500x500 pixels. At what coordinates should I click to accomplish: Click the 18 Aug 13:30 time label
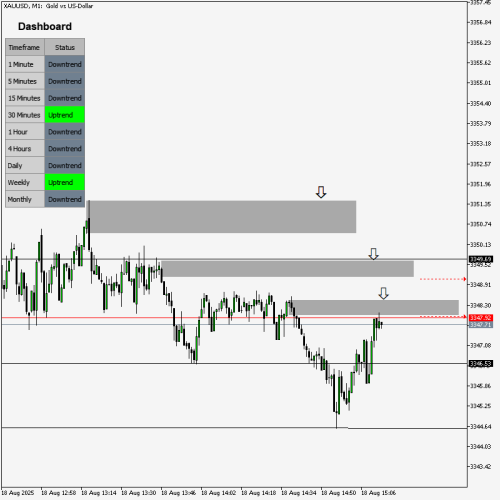pyautogui.click(x=138, y=493)
